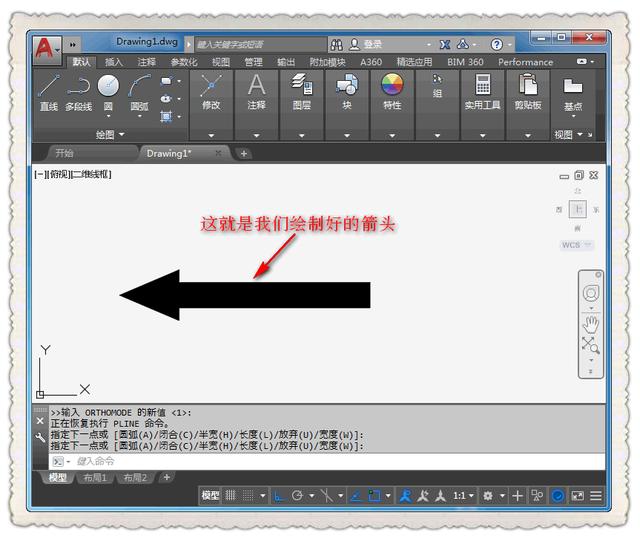
Task: Open the 图层 (Layers) panel icon
Action: [x=302, y=84]
